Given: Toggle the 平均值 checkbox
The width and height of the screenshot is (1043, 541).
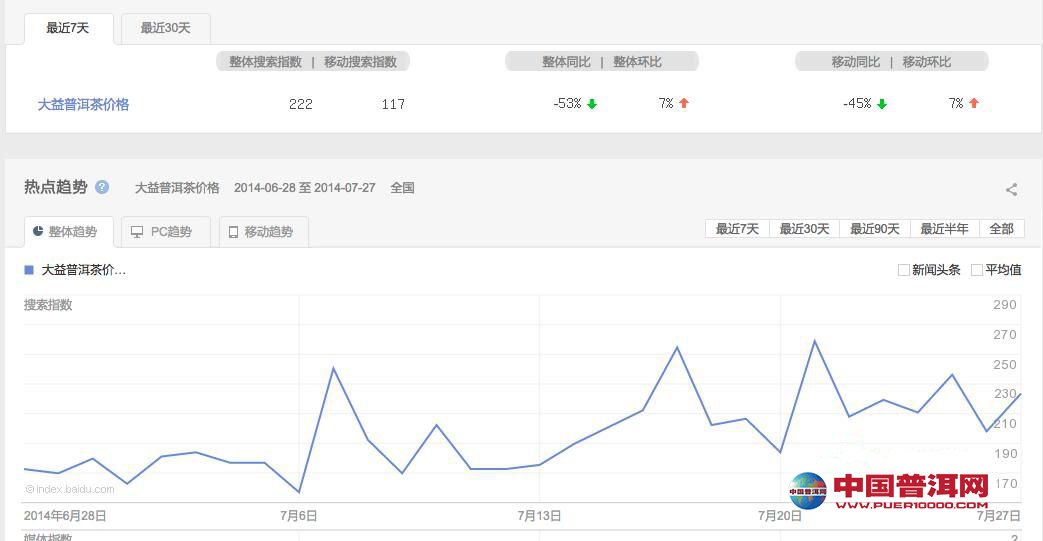Looking at the screenshot, I should pyautogui.click(x=977, y=270).
